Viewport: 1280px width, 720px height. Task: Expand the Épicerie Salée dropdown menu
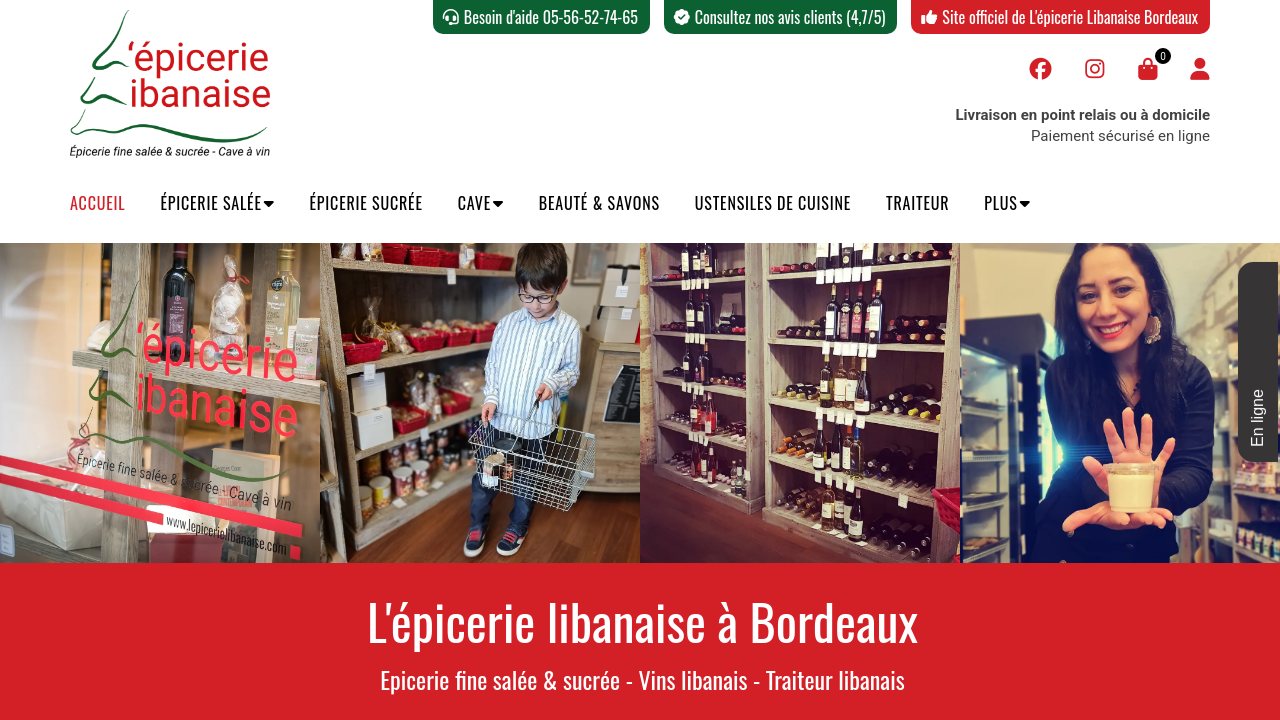[x=217, y=203]
